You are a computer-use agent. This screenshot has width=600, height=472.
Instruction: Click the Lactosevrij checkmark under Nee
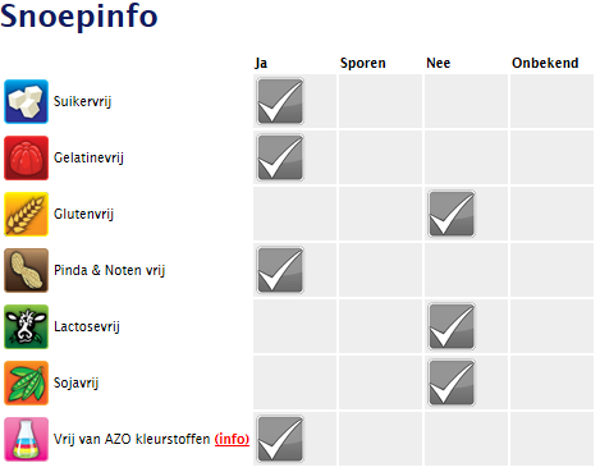[x=452, y=325]
